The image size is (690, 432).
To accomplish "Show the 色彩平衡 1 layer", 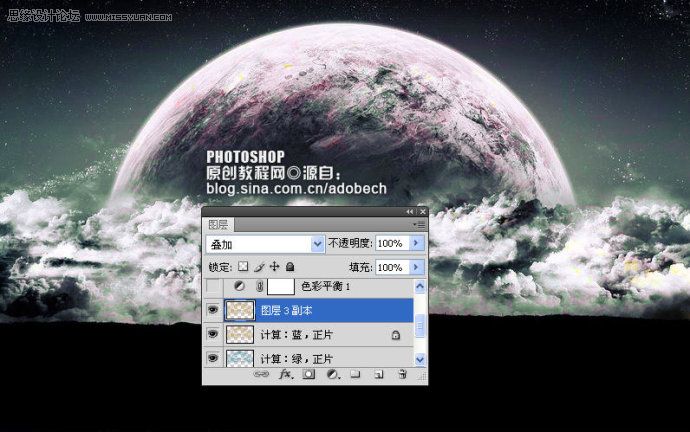I will click(x=213, y=286).
